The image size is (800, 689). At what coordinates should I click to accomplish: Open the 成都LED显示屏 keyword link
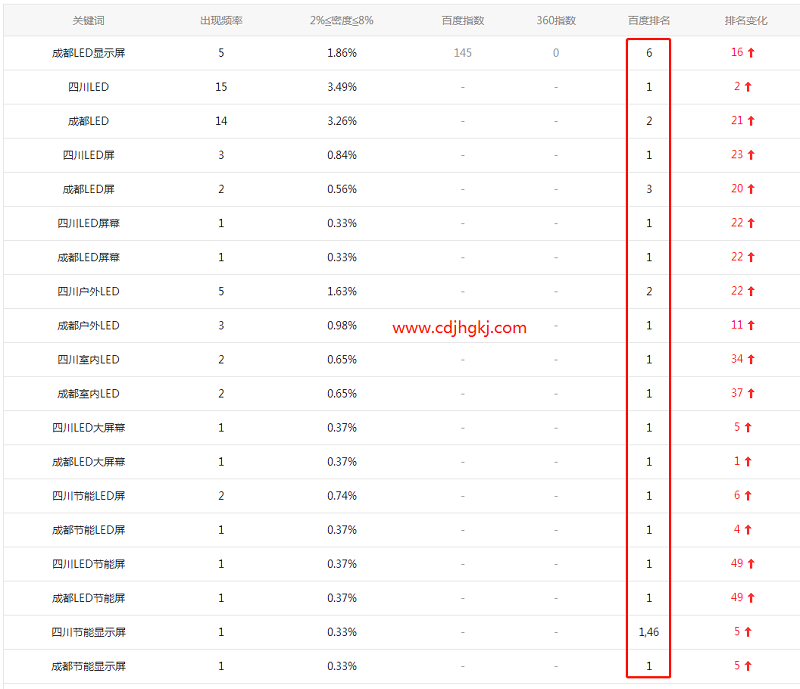[x=88, y=53]
